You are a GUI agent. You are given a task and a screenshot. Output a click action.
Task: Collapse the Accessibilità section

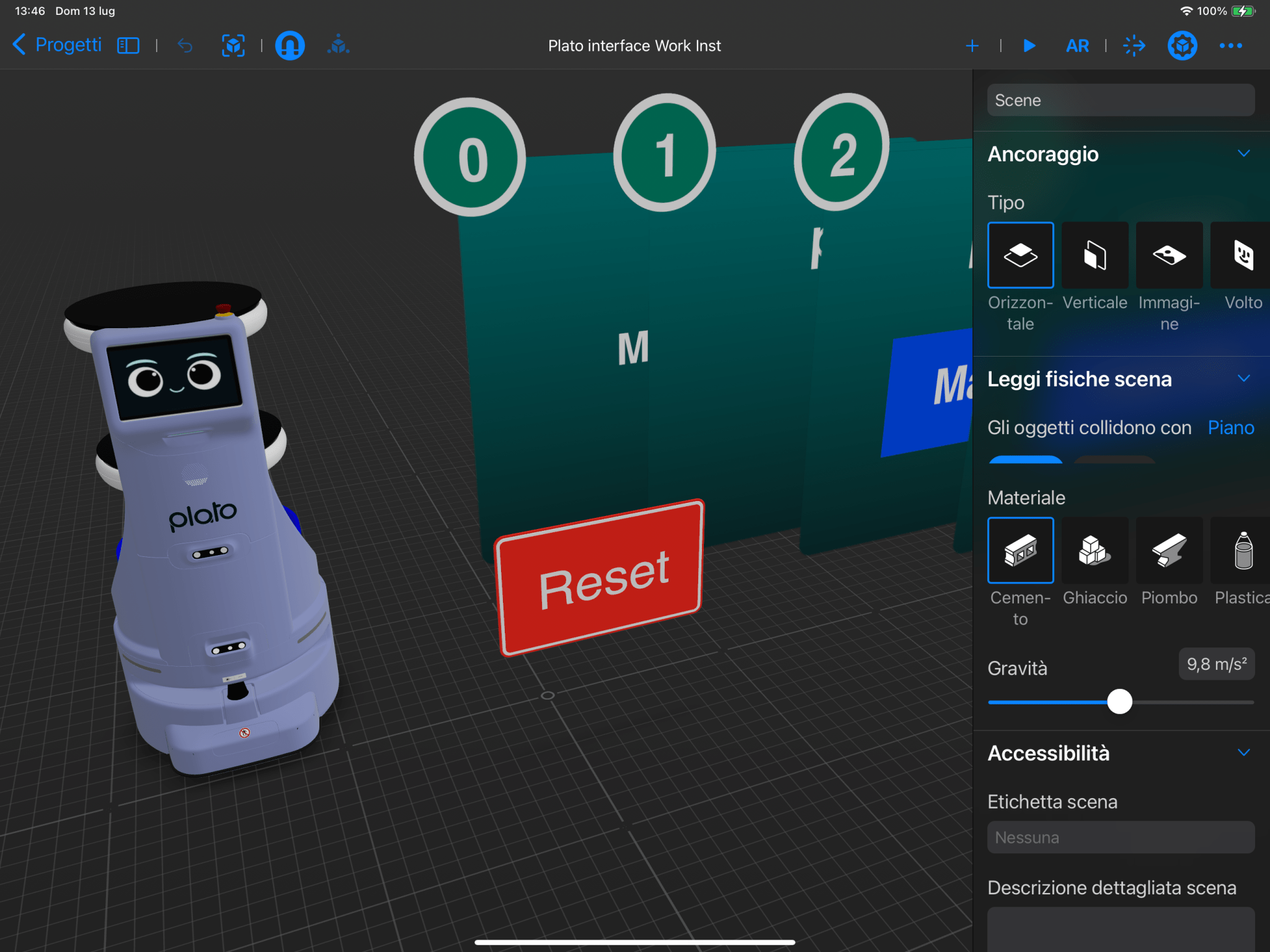tap(1244, 753)
